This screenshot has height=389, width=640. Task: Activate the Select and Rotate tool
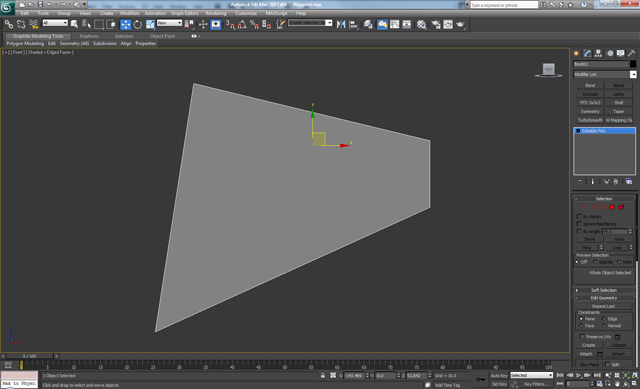coord(138,24)
